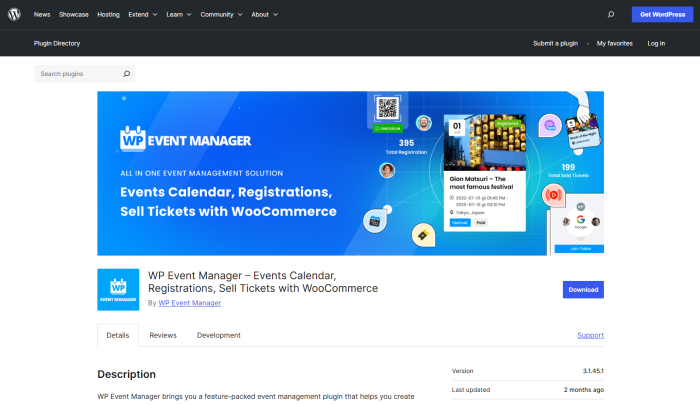Expand the Extend dropdown menu
Screen dimensions: 700x405
click(143, 14)
